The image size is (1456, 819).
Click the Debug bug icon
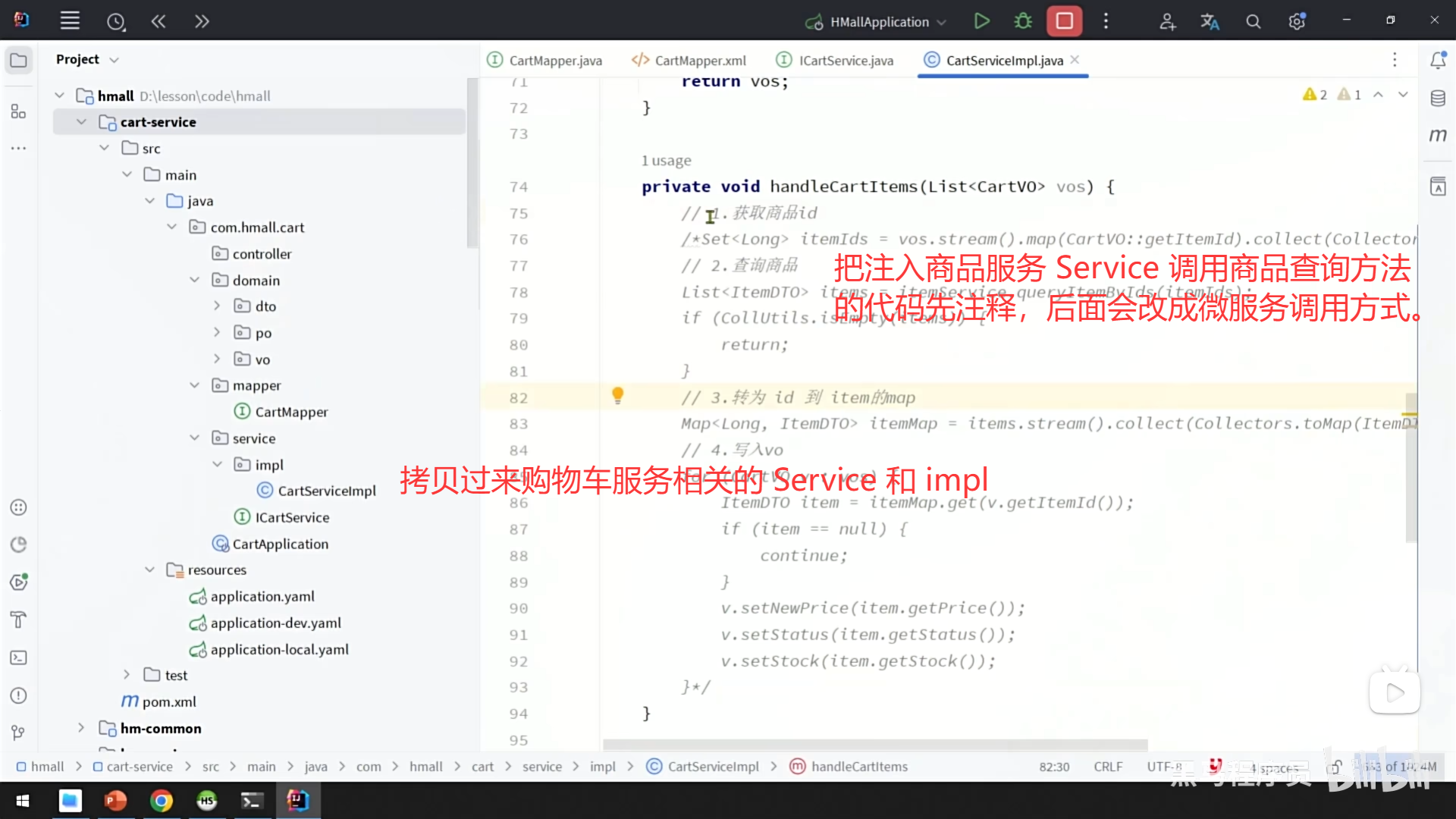(x=1023, y=21)
